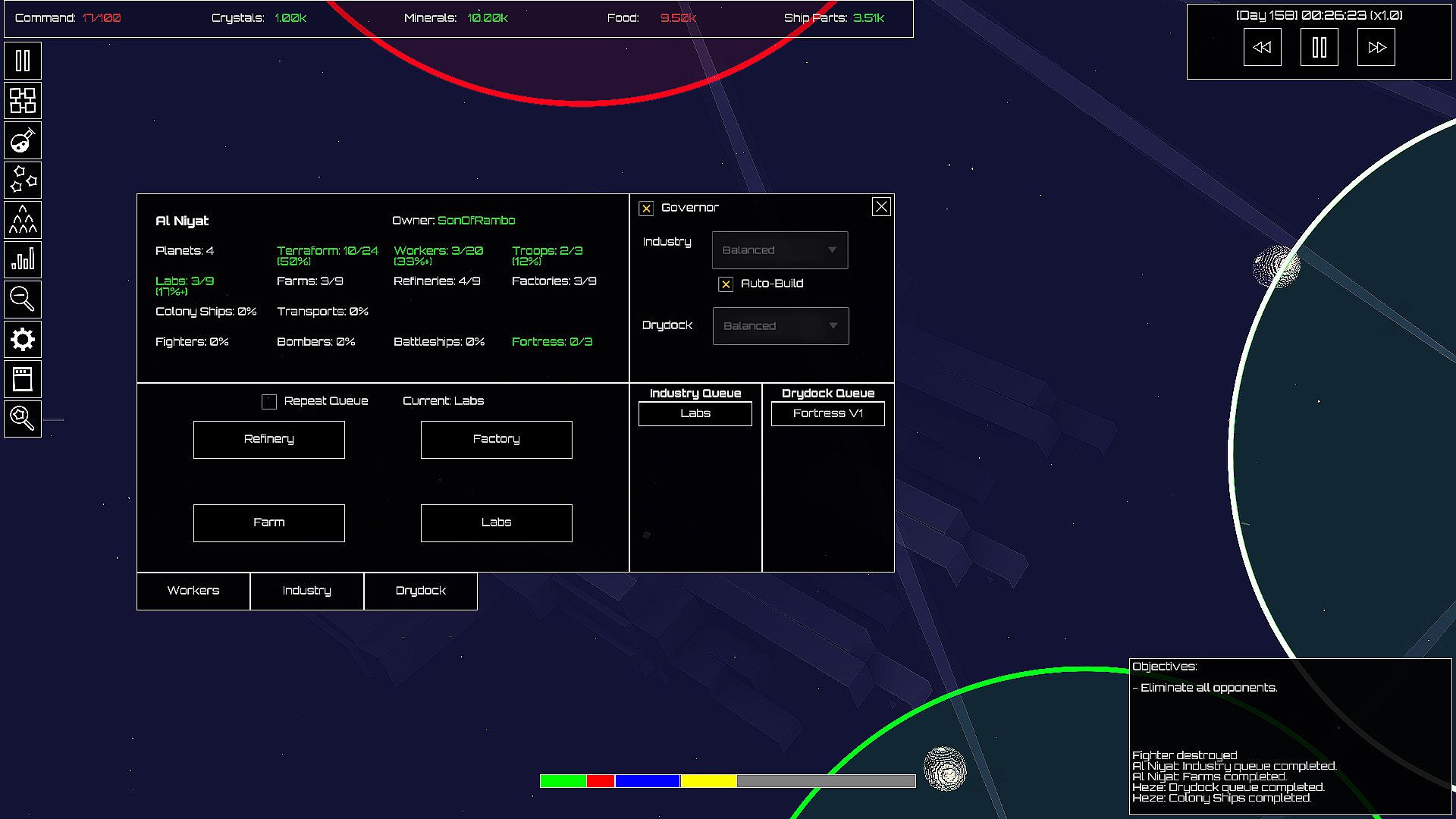Open the research flask icon

coord(23,141)
